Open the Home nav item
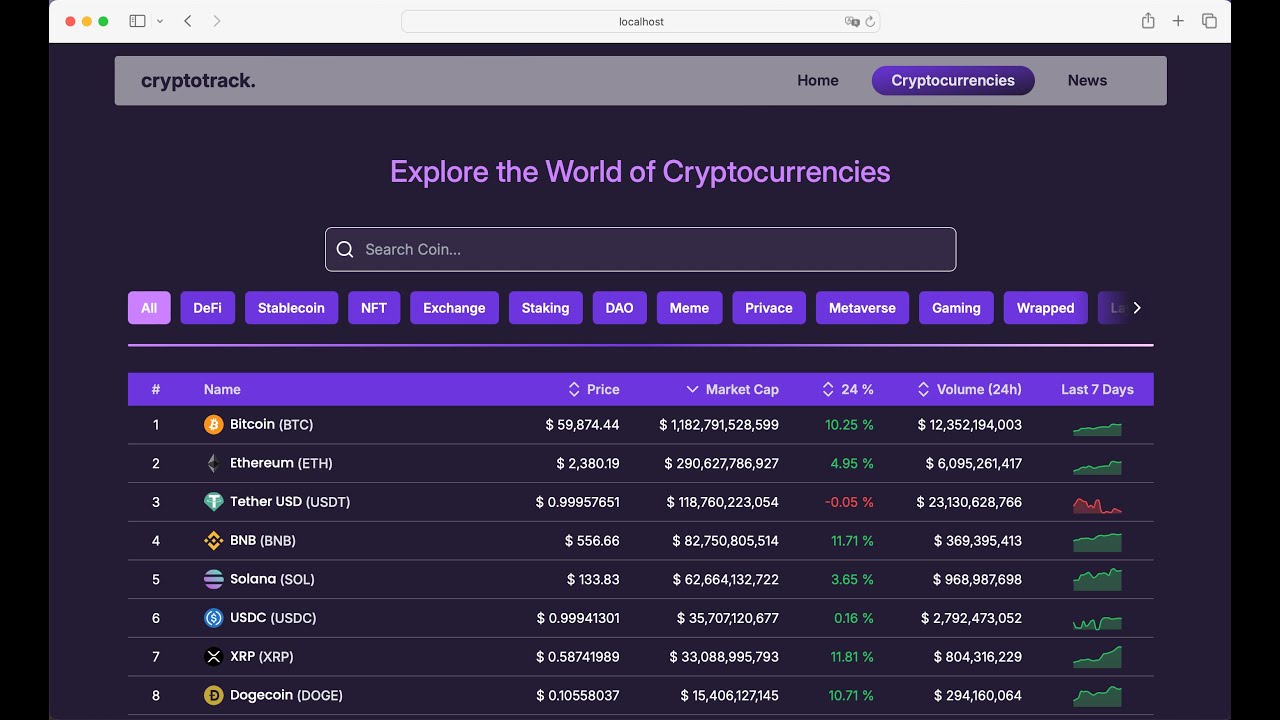 [818, 81]
